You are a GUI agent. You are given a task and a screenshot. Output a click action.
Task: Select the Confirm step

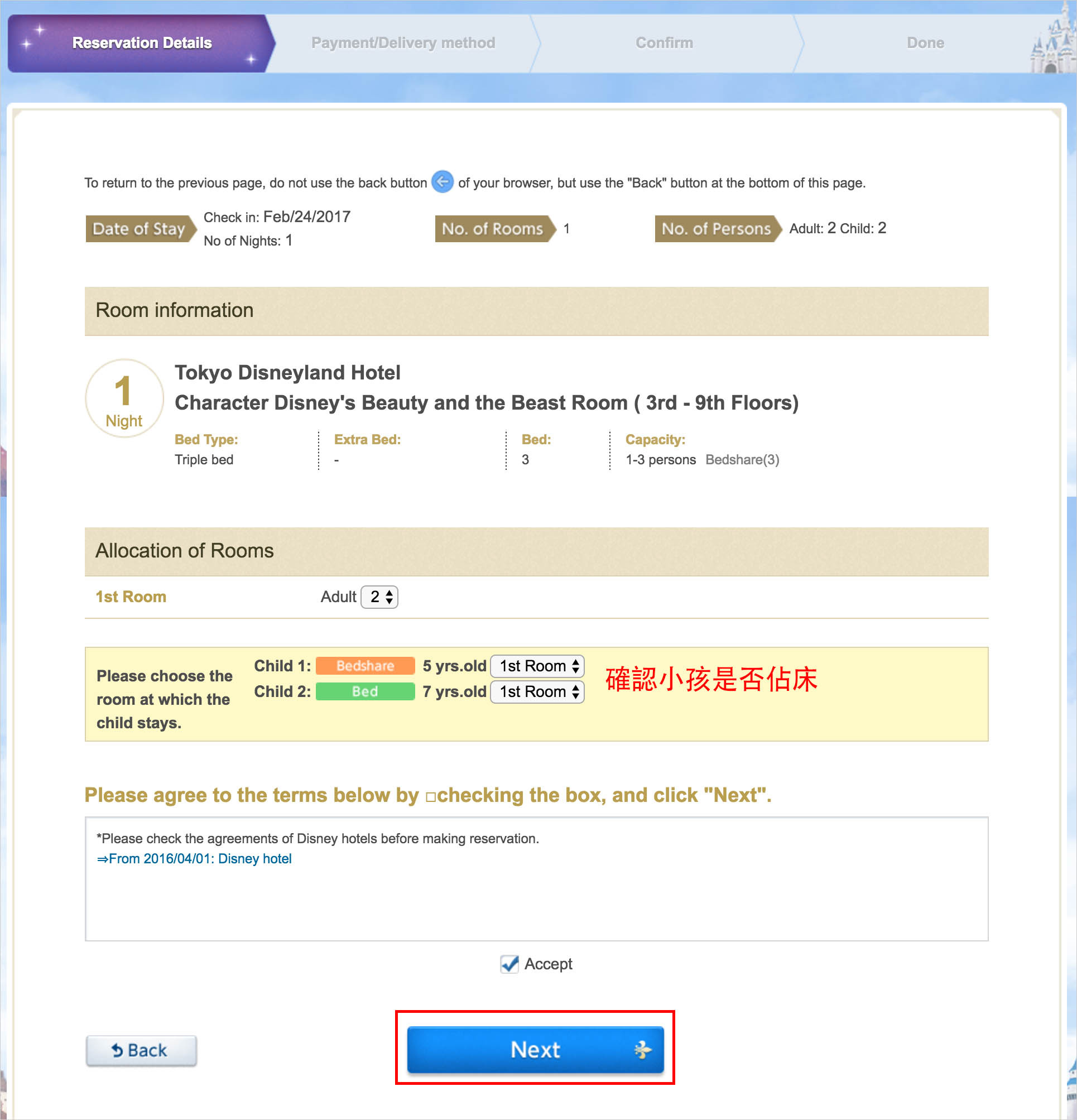(664, 43)
